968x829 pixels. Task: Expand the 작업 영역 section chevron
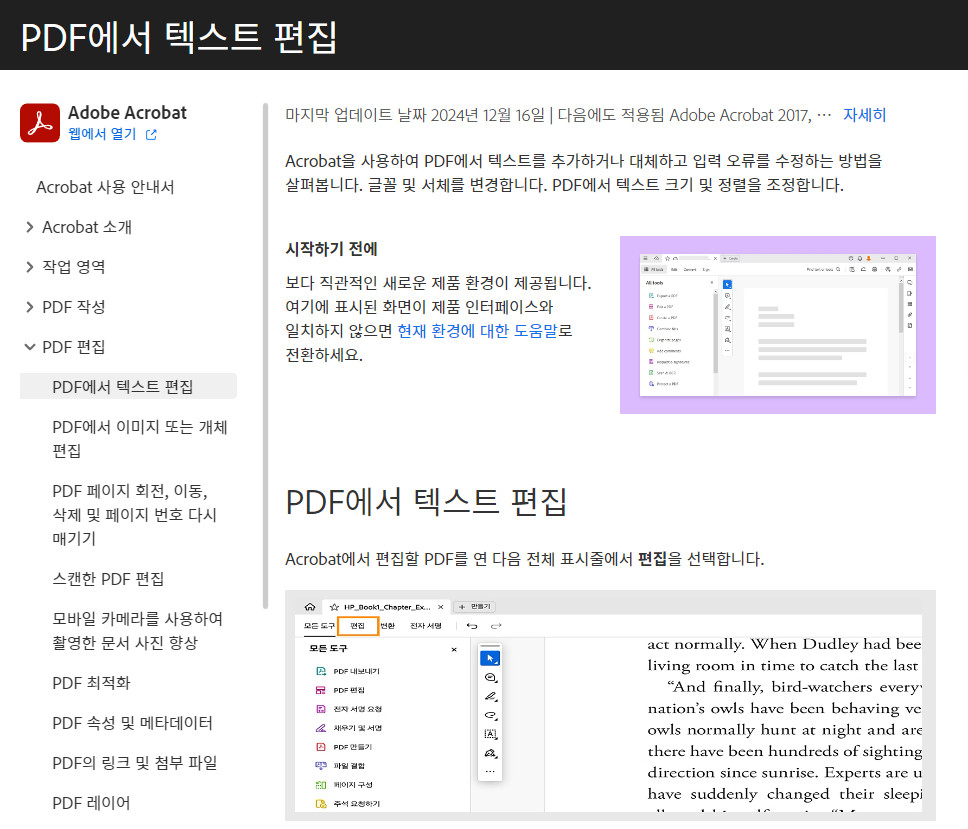pos(30,267)
